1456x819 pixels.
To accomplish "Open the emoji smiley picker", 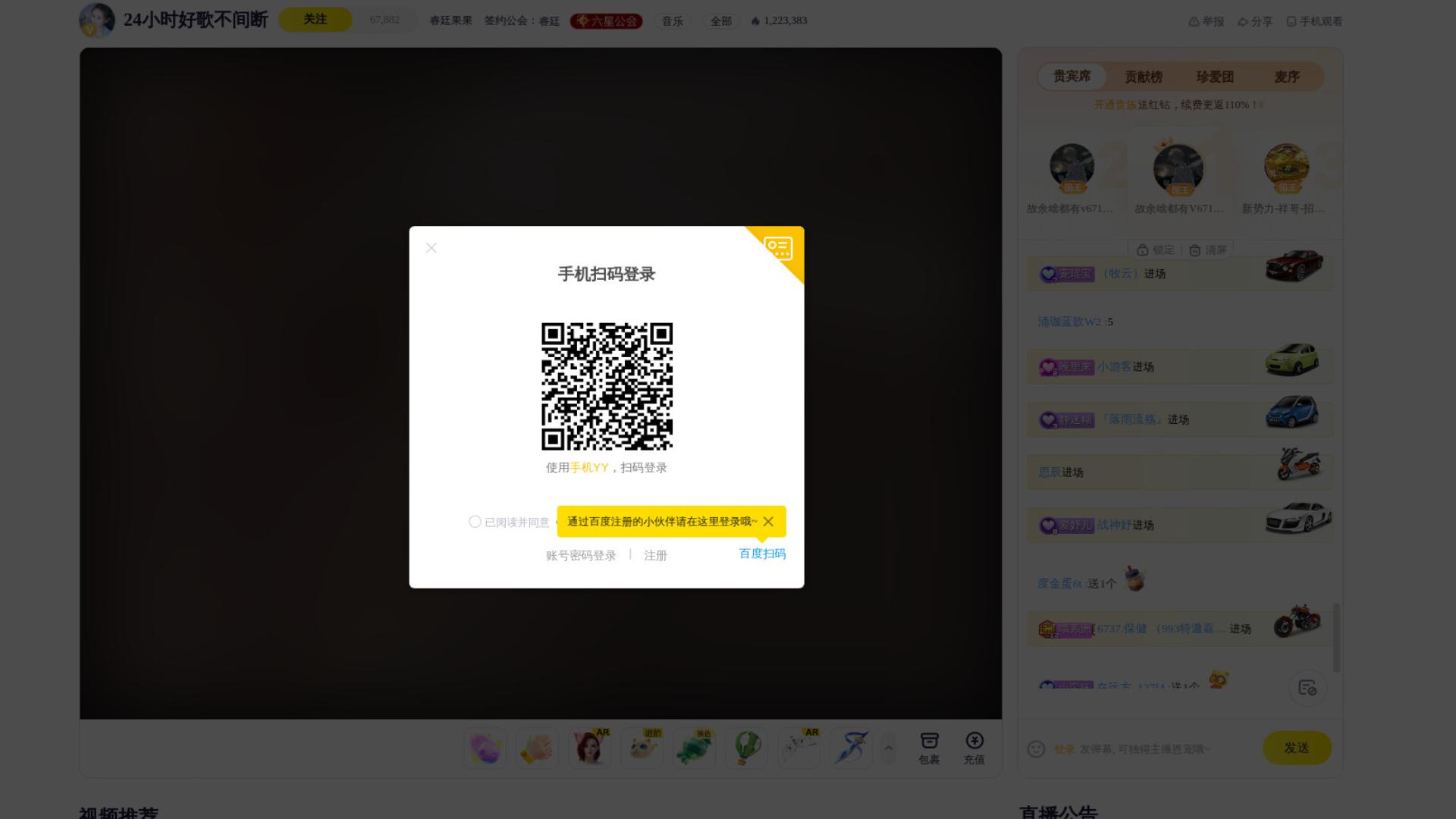I will [1036, 749].
